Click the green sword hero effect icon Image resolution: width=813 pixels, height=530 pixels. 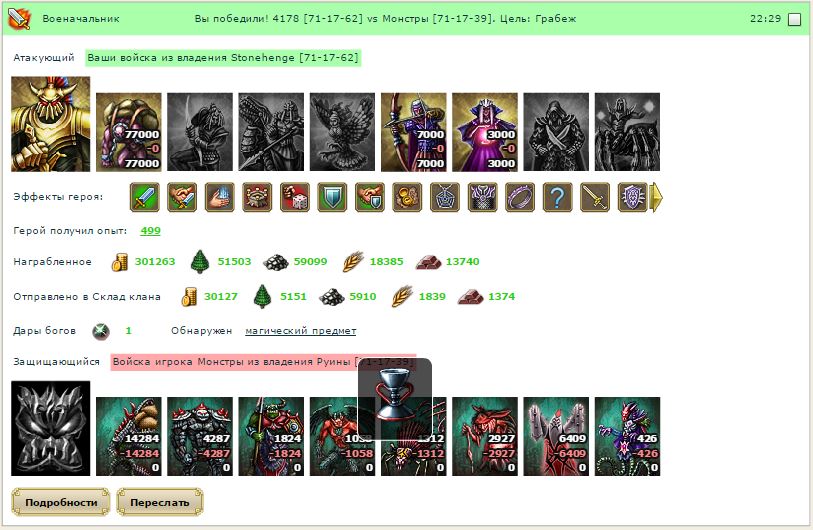tap(145, 198)
